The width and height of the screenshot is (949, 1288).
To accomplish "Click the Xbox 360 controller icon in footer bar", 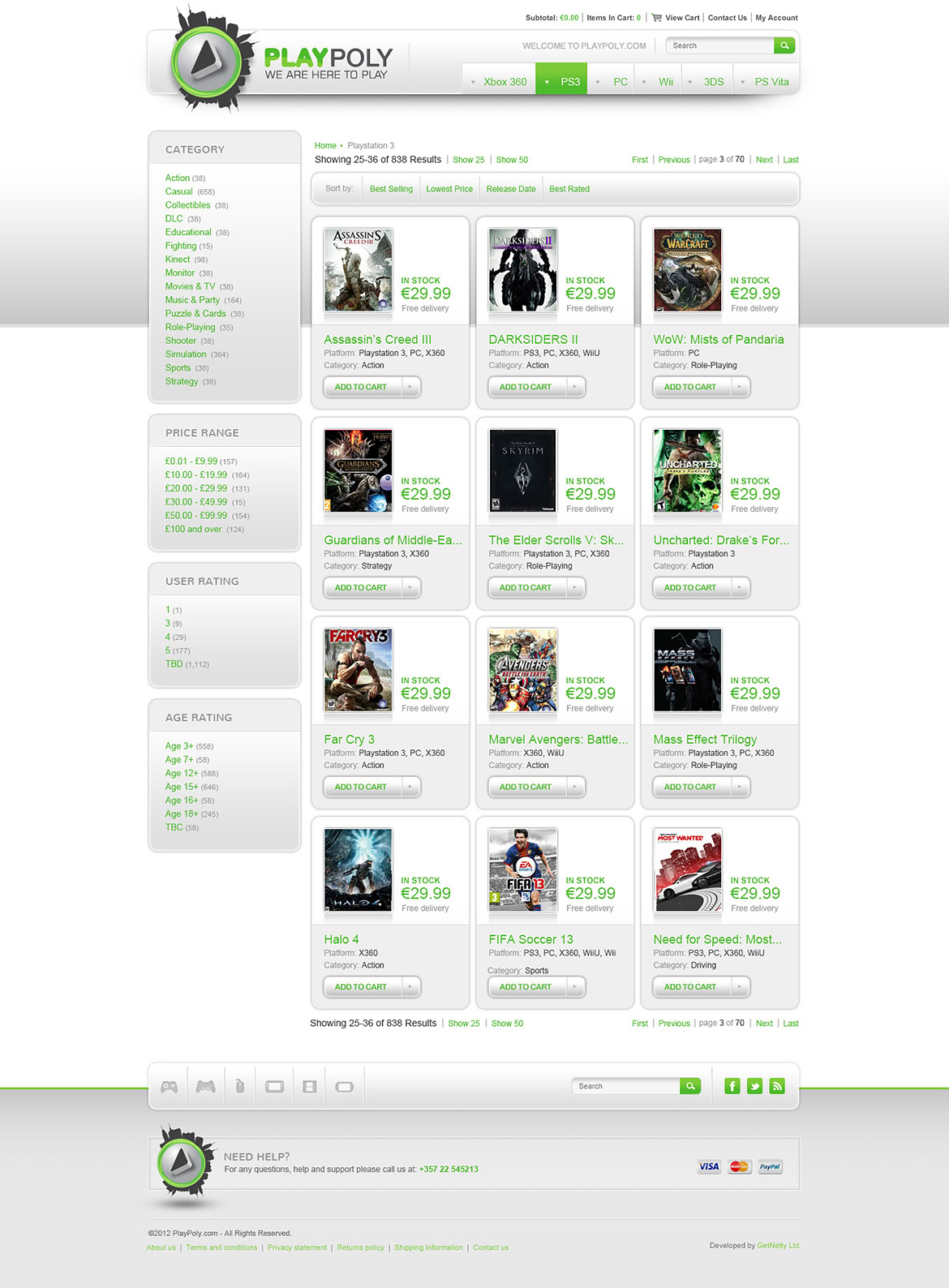I will coord(169,1087).
